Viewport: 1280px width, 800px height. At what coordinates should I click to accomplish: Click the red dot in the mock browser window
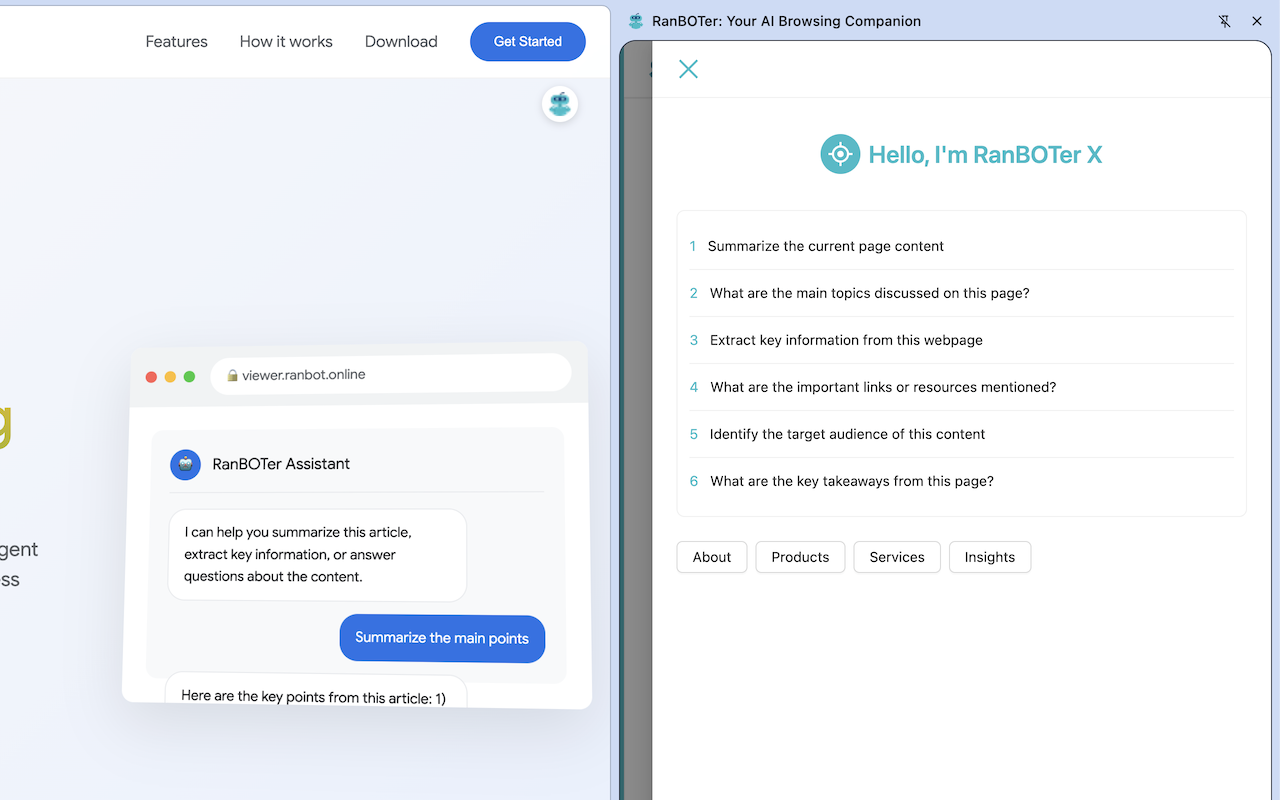pyautogui.click(x=151, y=377)
